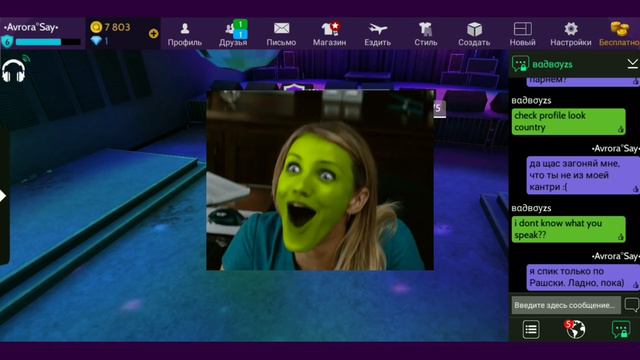
Task: Focus the message input field
Action: pyautogui.click(x=566, y=305)
